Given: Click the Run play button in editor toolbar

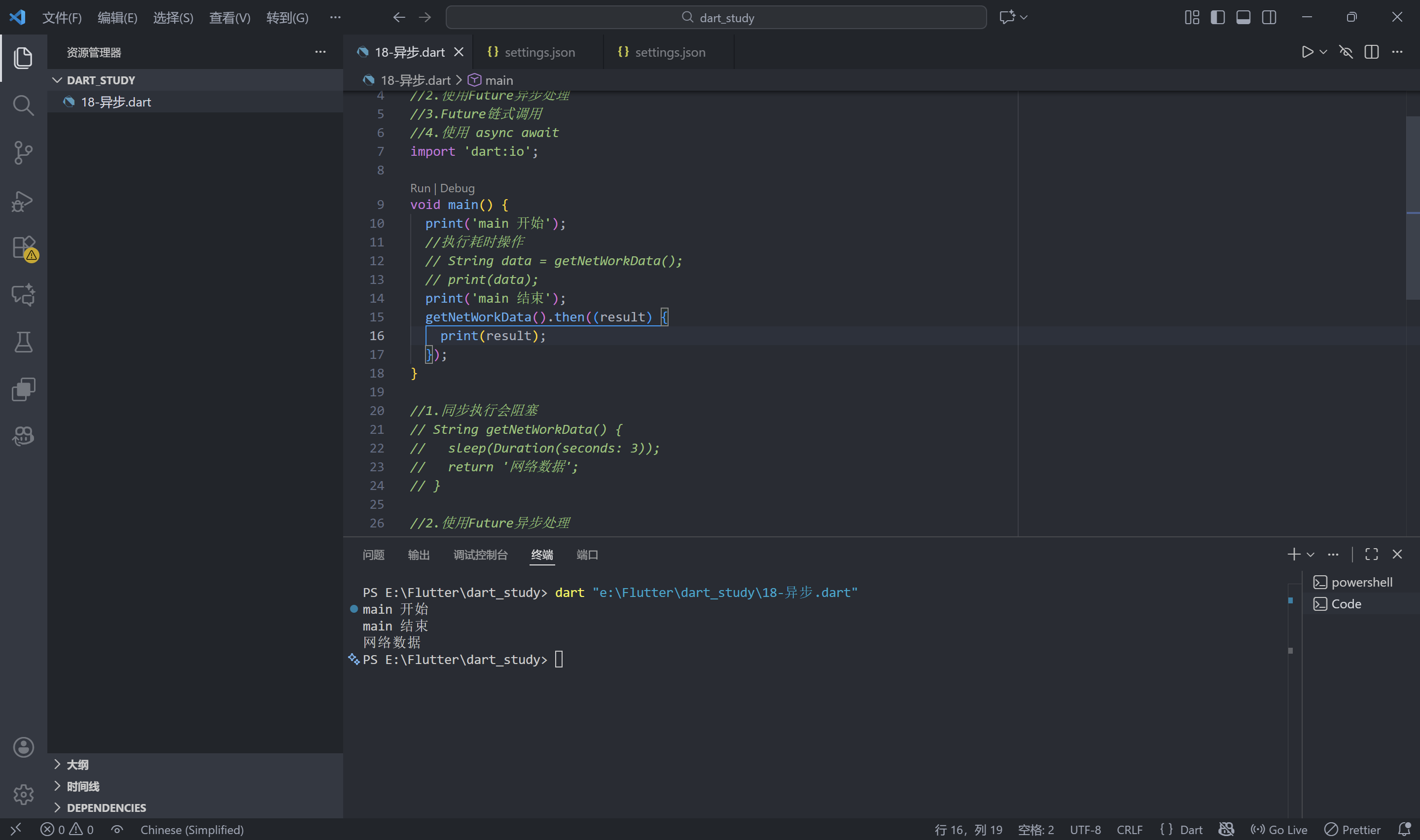Looking at the screenshot, I should (x=1307, y=52).
